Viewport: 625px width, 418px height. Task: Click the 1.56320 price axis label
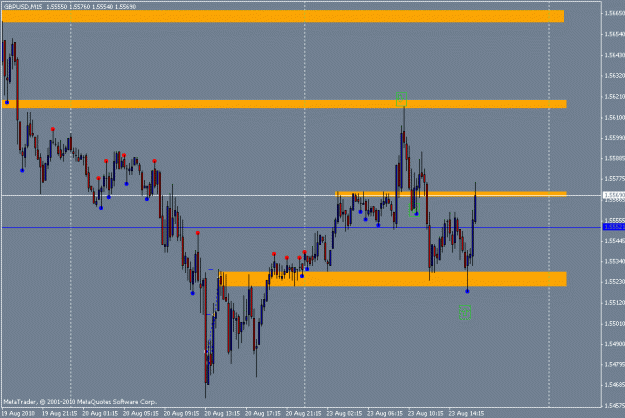coord(614,75)
